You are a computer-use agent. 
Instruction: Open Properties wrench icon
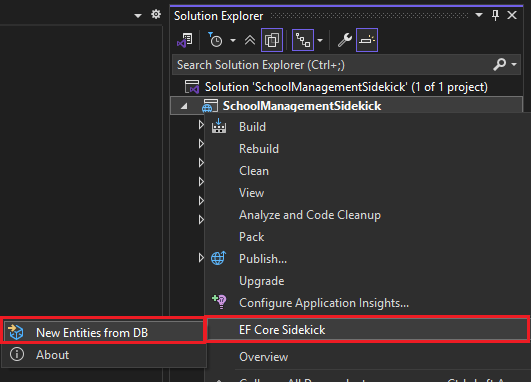[x=345, y=40]
